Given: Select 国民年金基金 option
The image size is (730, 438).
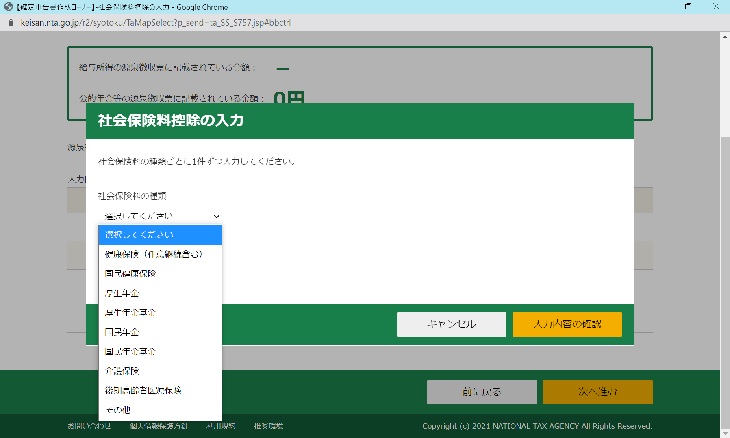Looking at the screenshot, I should pos(160,351).
